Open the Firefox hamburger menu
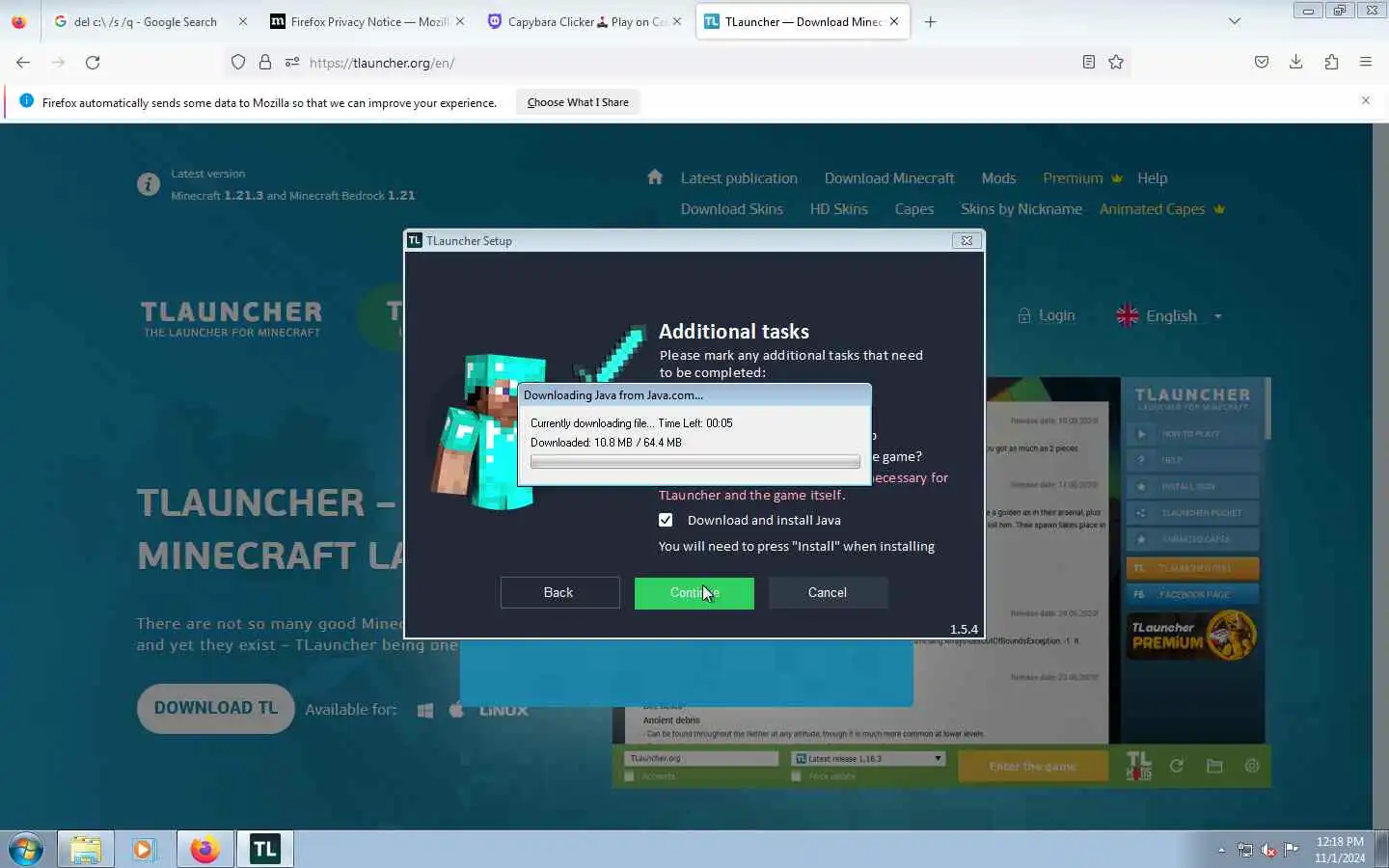 1366,63
